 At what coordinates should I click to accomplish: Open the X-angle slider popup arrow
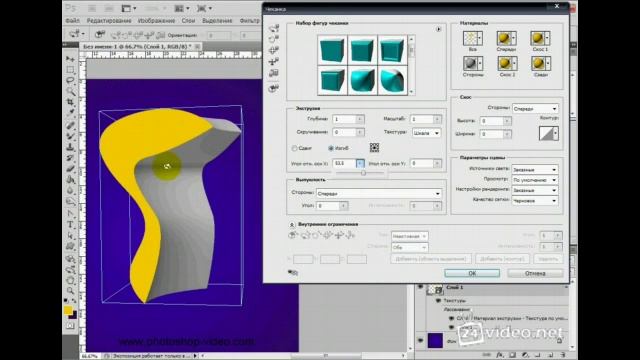point(360,163)
